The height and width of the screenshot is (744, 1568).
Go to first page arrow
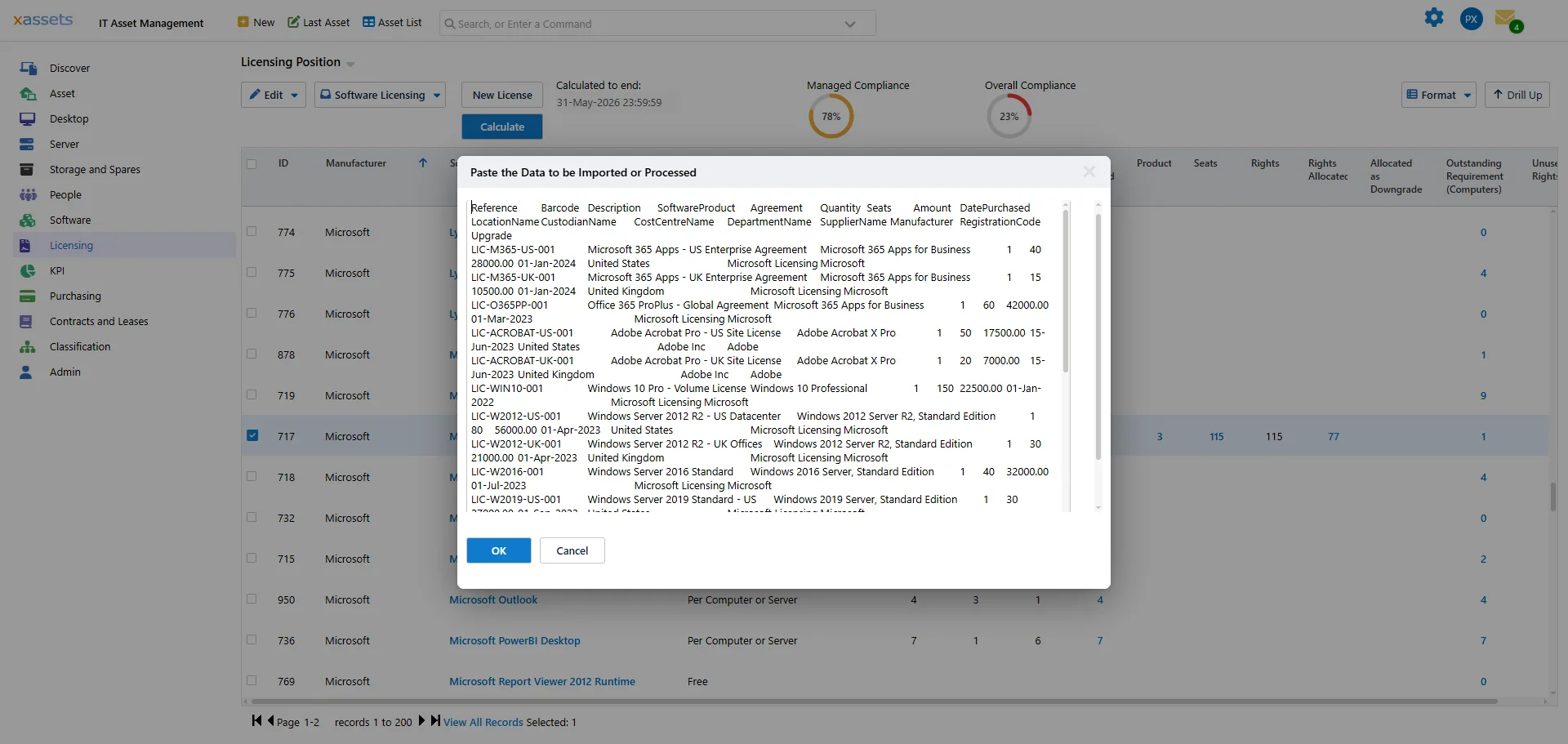256,720
